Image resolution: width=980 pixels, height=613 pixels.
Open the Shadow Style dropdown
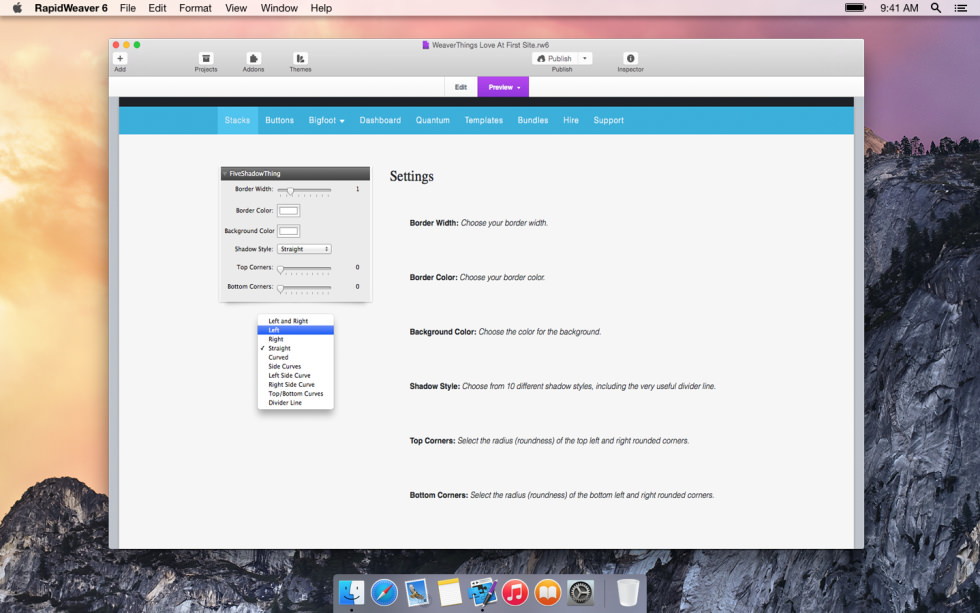click(x=304, y=249)
